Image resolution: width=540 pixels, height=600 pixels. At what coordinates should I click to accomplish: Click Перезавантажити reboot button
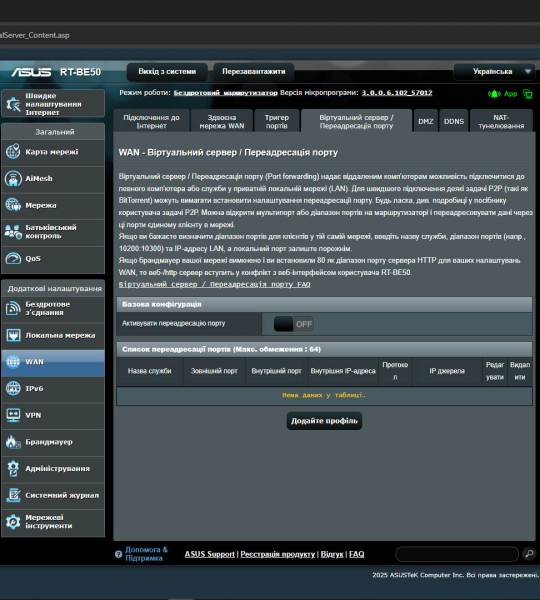point(254,72)
